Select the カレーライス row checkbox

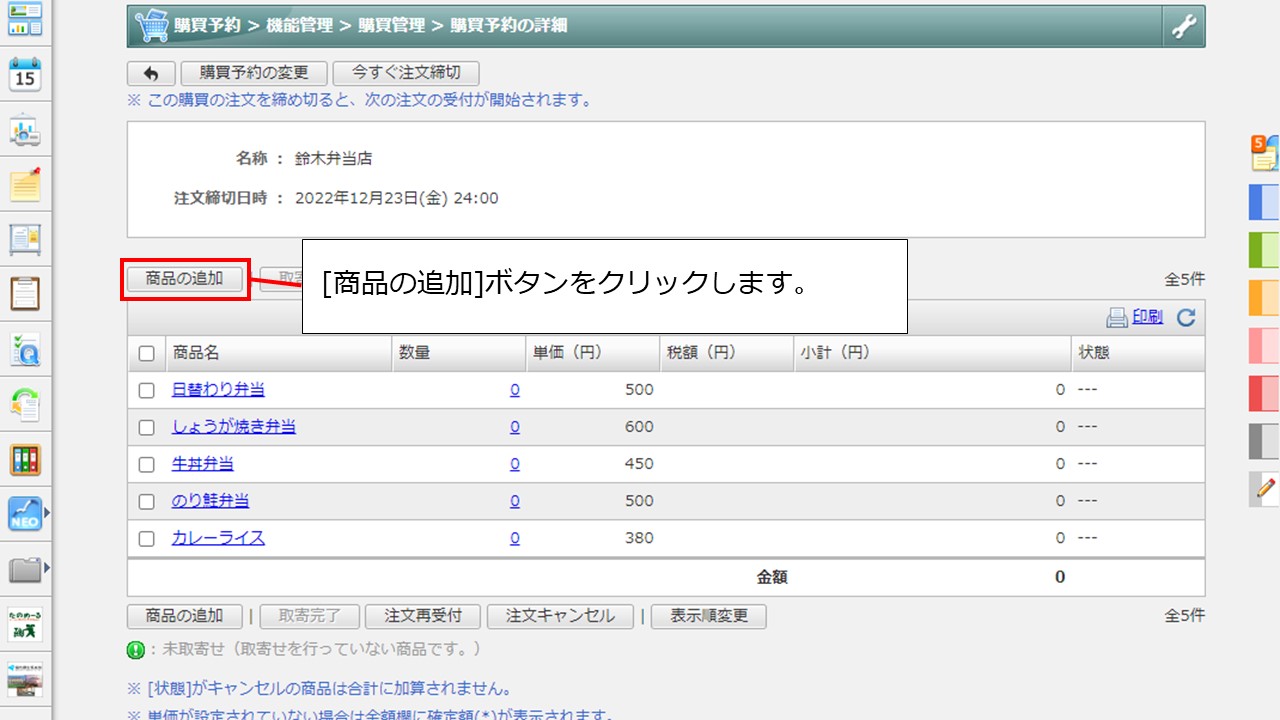click(147, 538)
